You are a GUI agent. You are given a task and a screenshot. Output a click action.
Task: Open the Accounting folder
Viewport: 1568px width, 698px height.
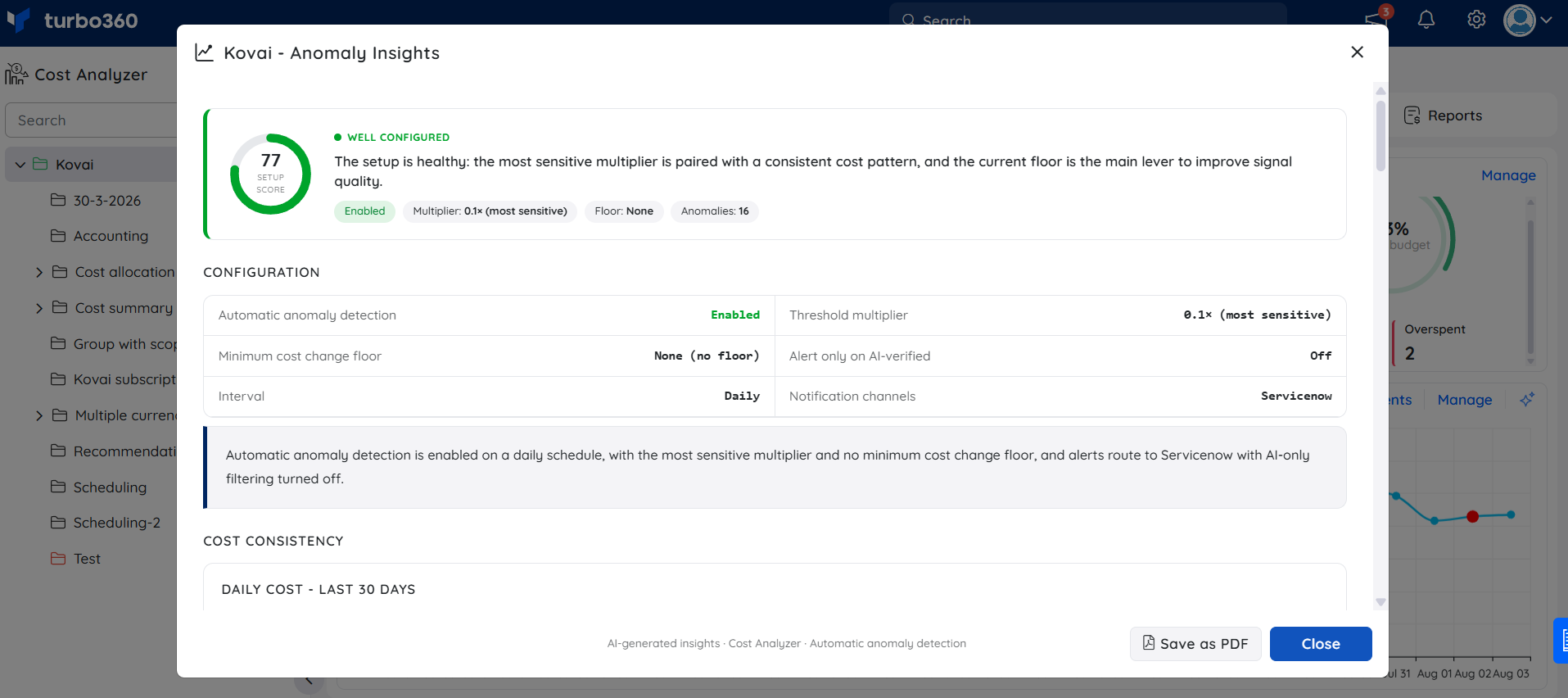pos(111,236)
